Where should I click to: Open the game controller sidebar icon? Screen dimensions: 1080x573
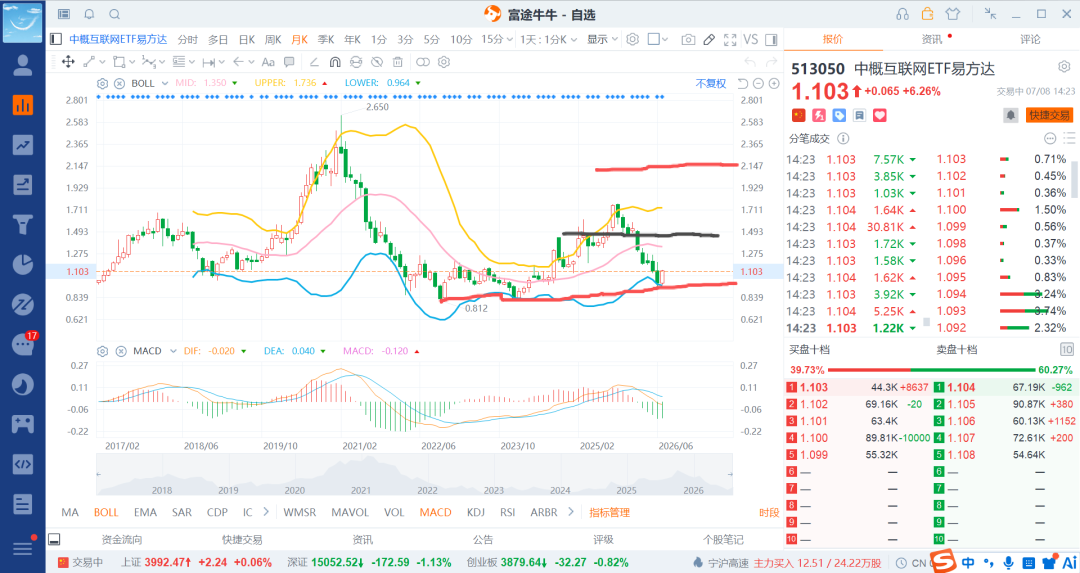point(23,424)
